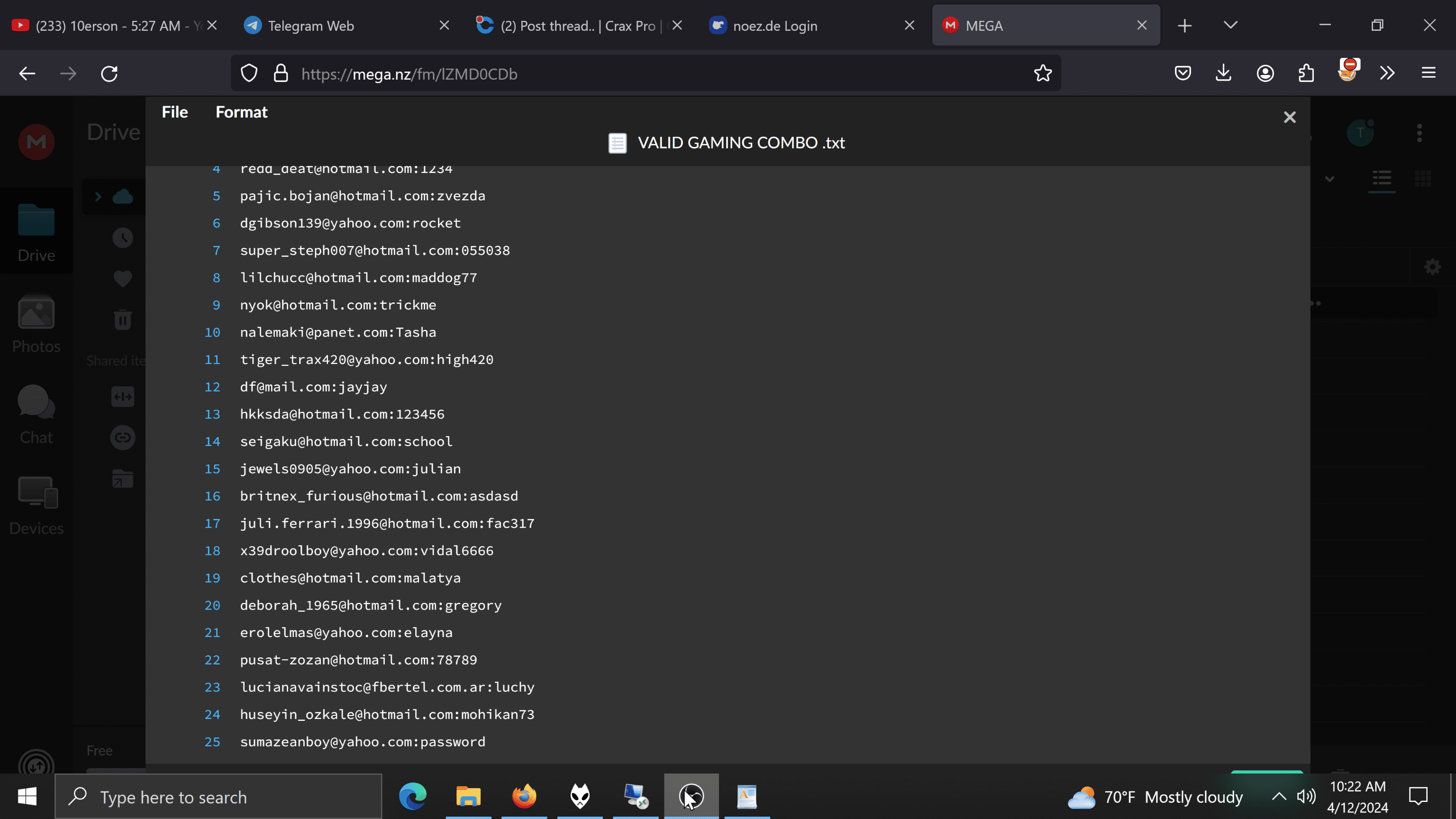Bookmark this page with the star icon
Viewport: 1456px width, 819px height.
click(1043, 73)
